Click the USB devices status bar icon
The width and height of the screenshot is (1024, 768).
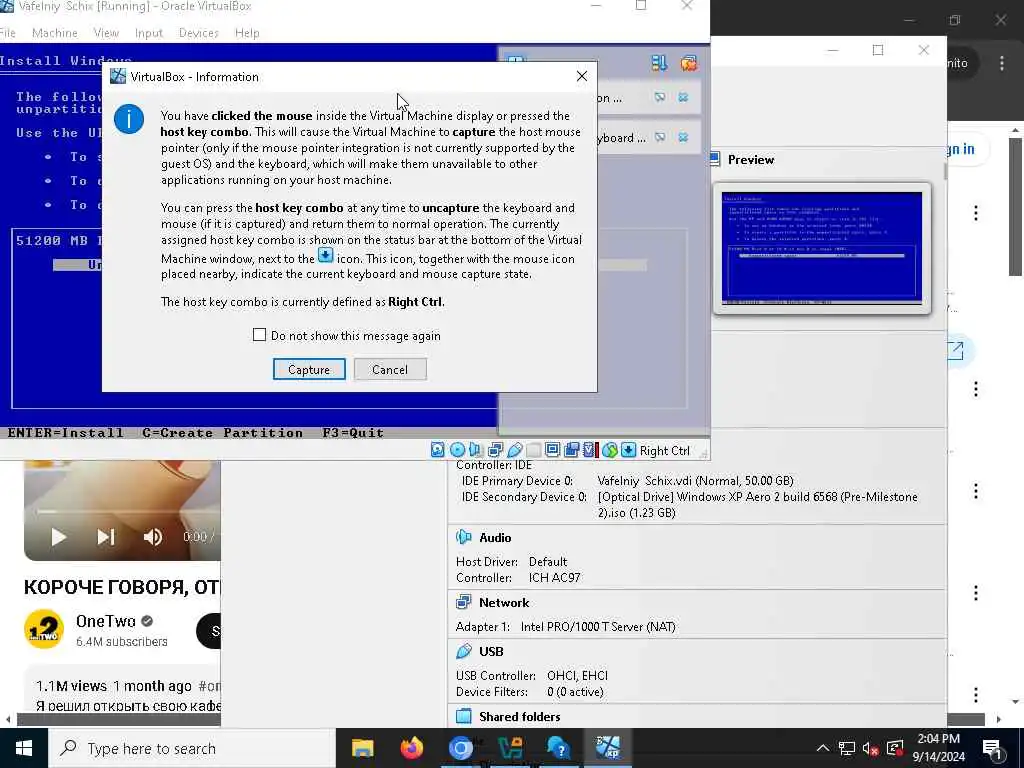pyautogui.click(x=515, y=450)
